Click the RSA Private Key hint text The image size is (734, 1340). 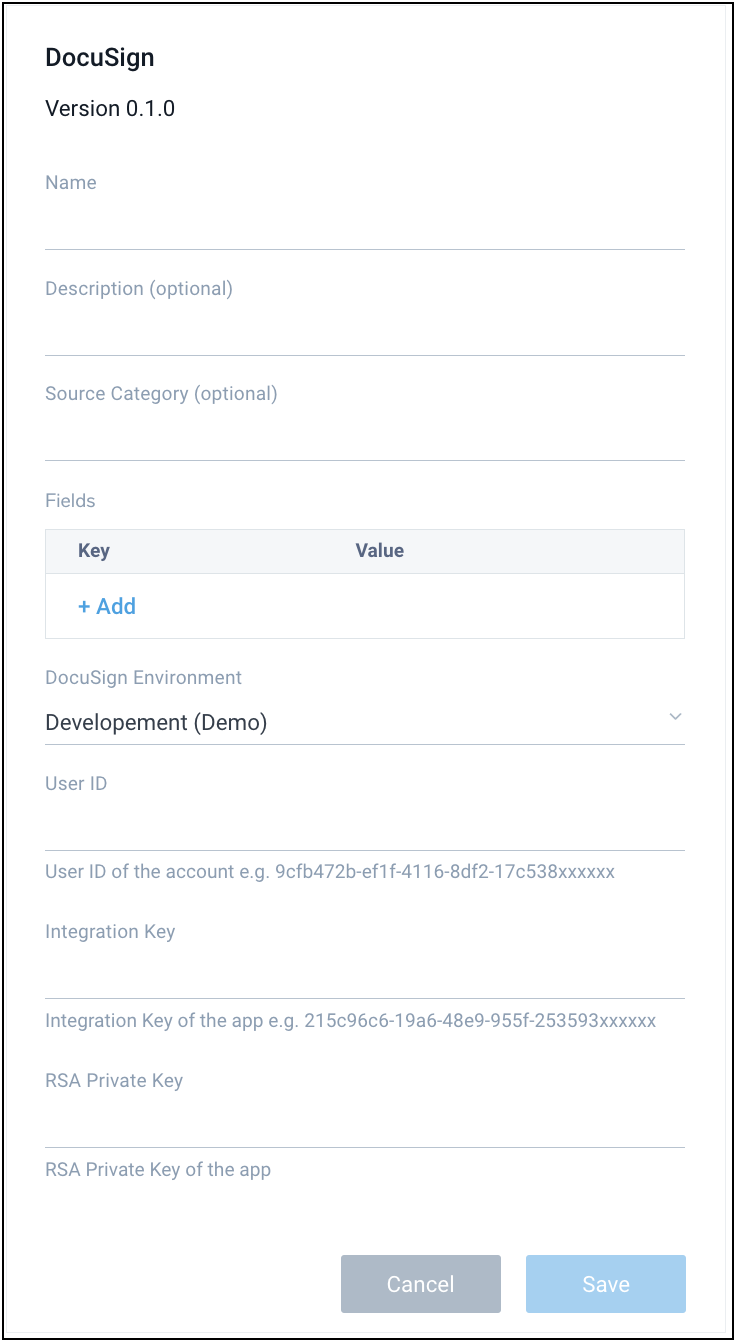(x=156, y=1169)
